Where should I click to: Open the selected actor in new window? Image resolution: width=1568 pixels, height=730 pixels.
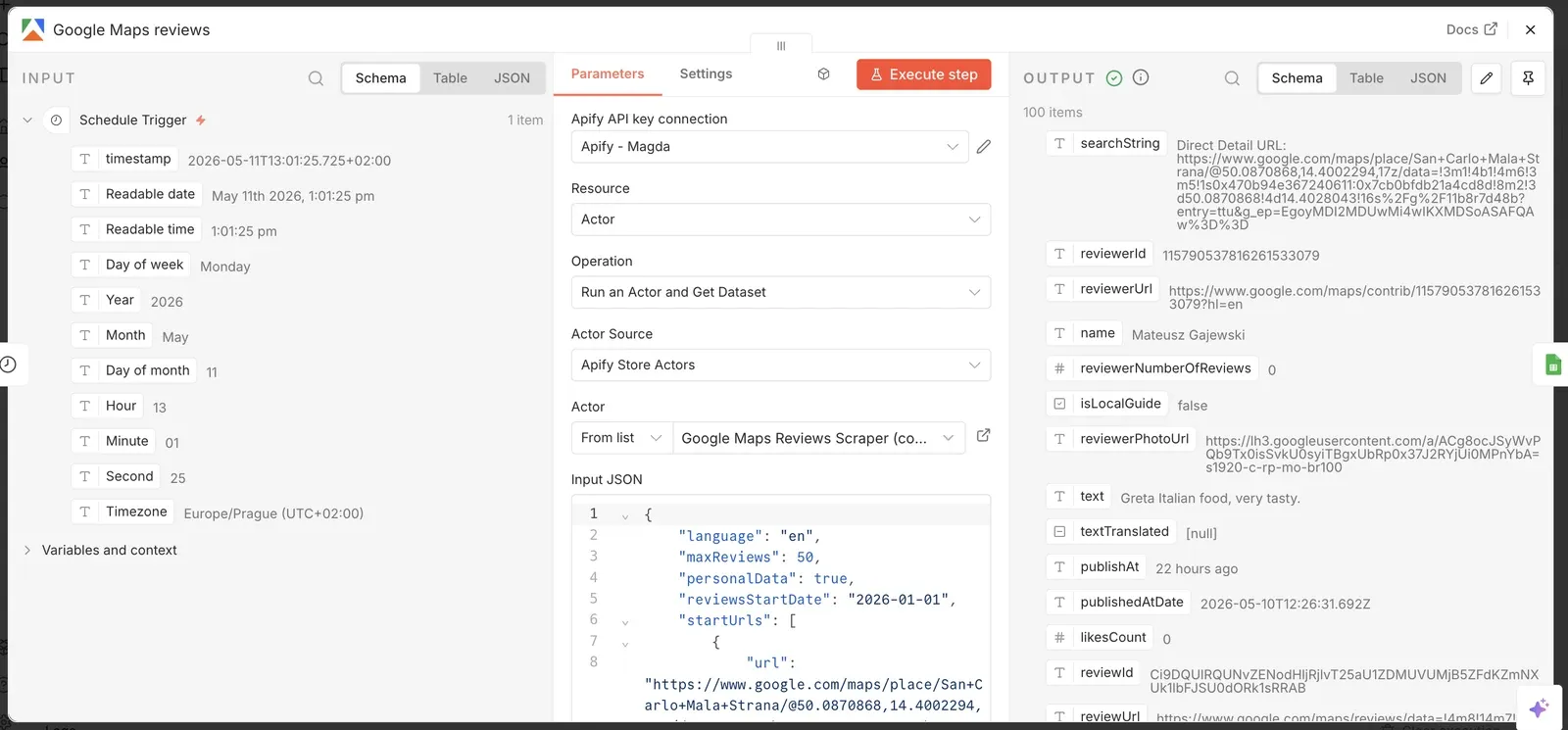(x=984, y=436)
